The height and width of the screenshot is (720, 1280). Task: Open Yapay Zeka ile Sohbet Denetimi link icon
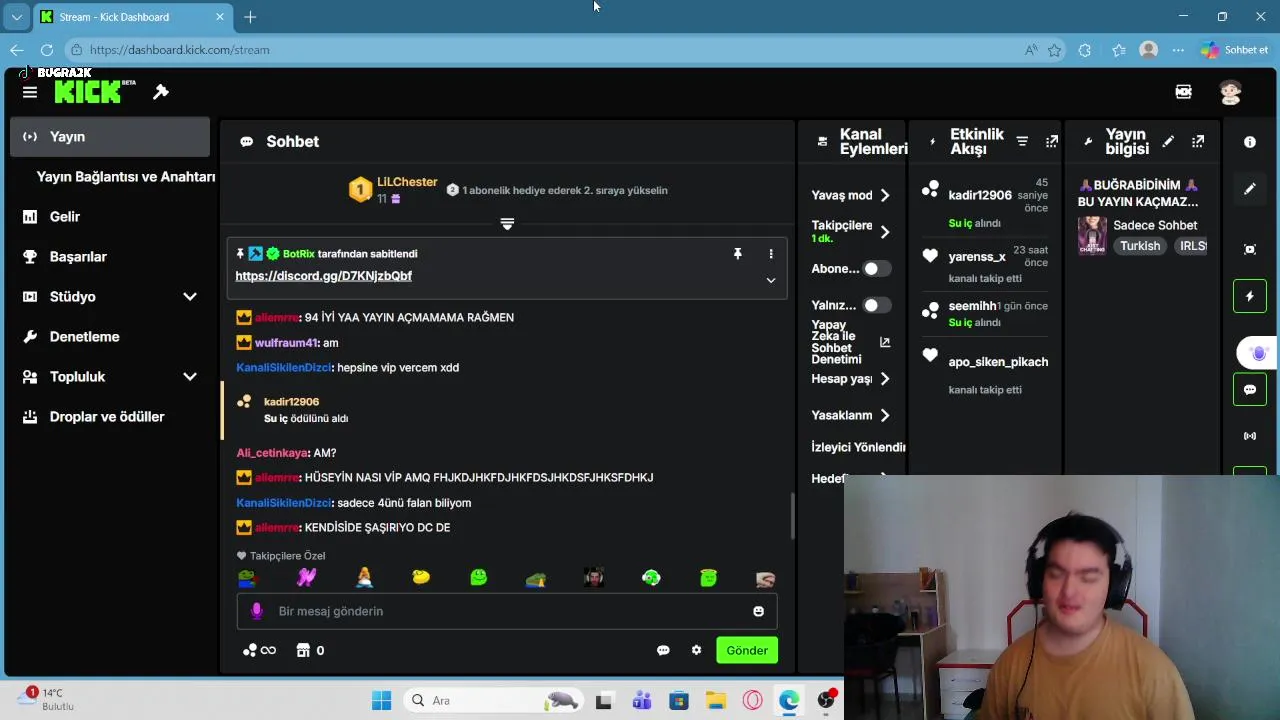[885, 342]
